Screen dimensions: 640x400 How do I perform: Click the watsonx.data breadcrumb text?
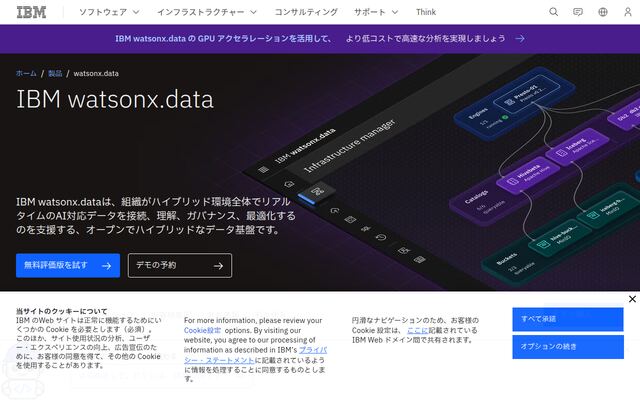[x=96, y=73]
